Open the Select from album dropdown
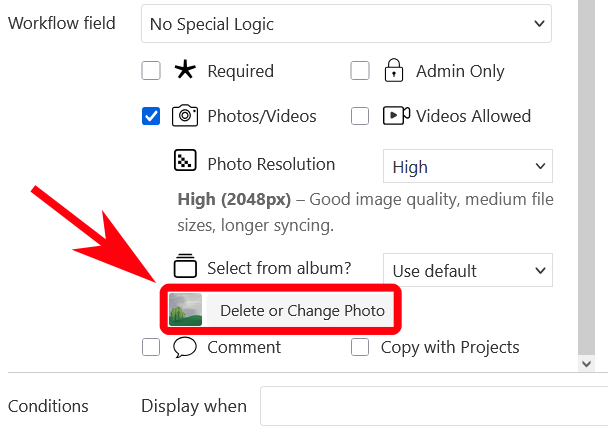This screenshot has height=438, width=608. [x=467, y=270]
